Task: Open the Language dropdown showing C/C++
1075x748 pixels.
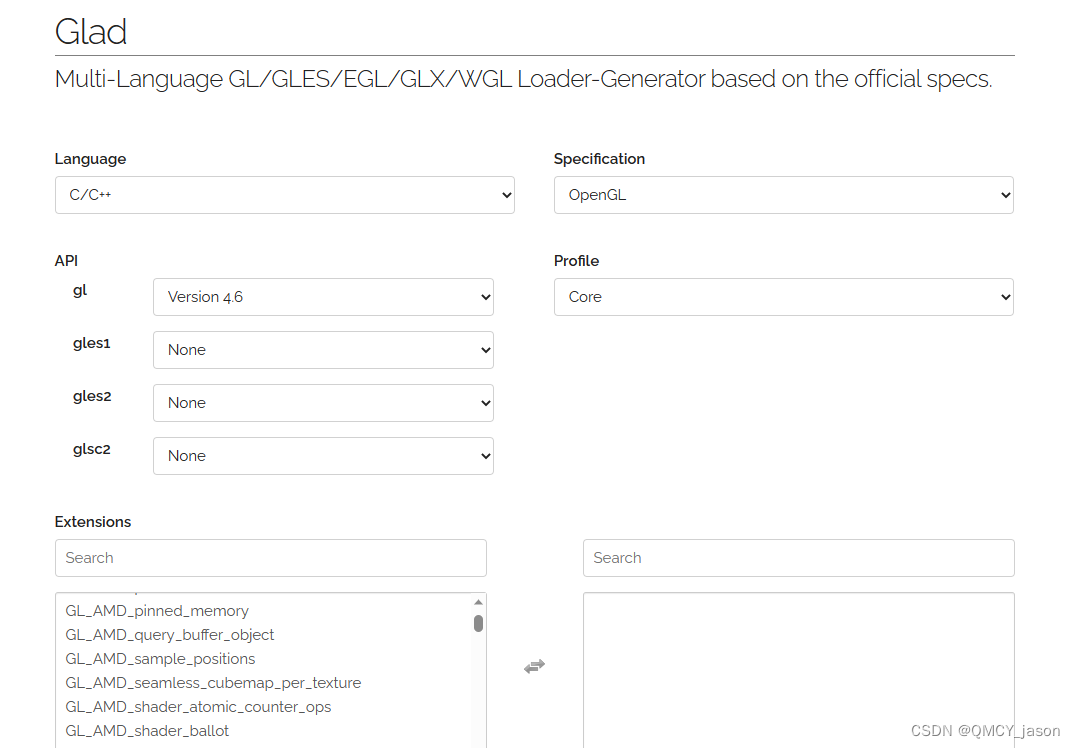Action: pos(285,195)
